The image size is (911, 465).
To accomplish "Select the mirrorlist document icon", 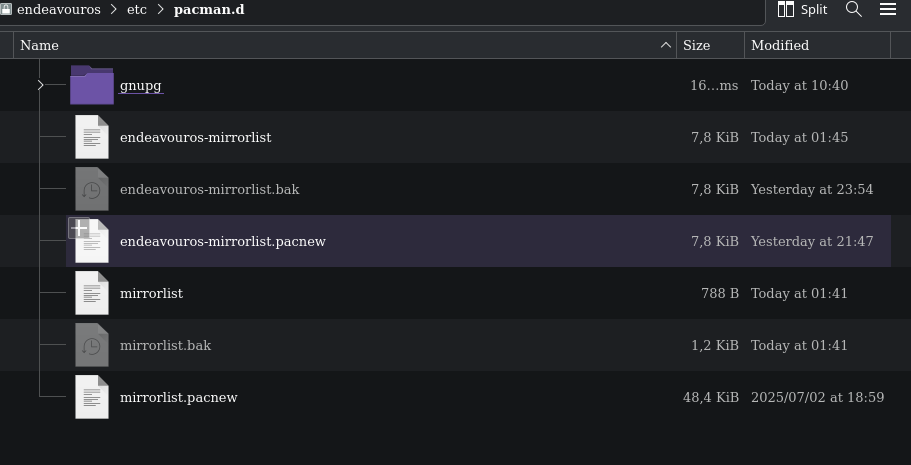I will pos(92,293).
